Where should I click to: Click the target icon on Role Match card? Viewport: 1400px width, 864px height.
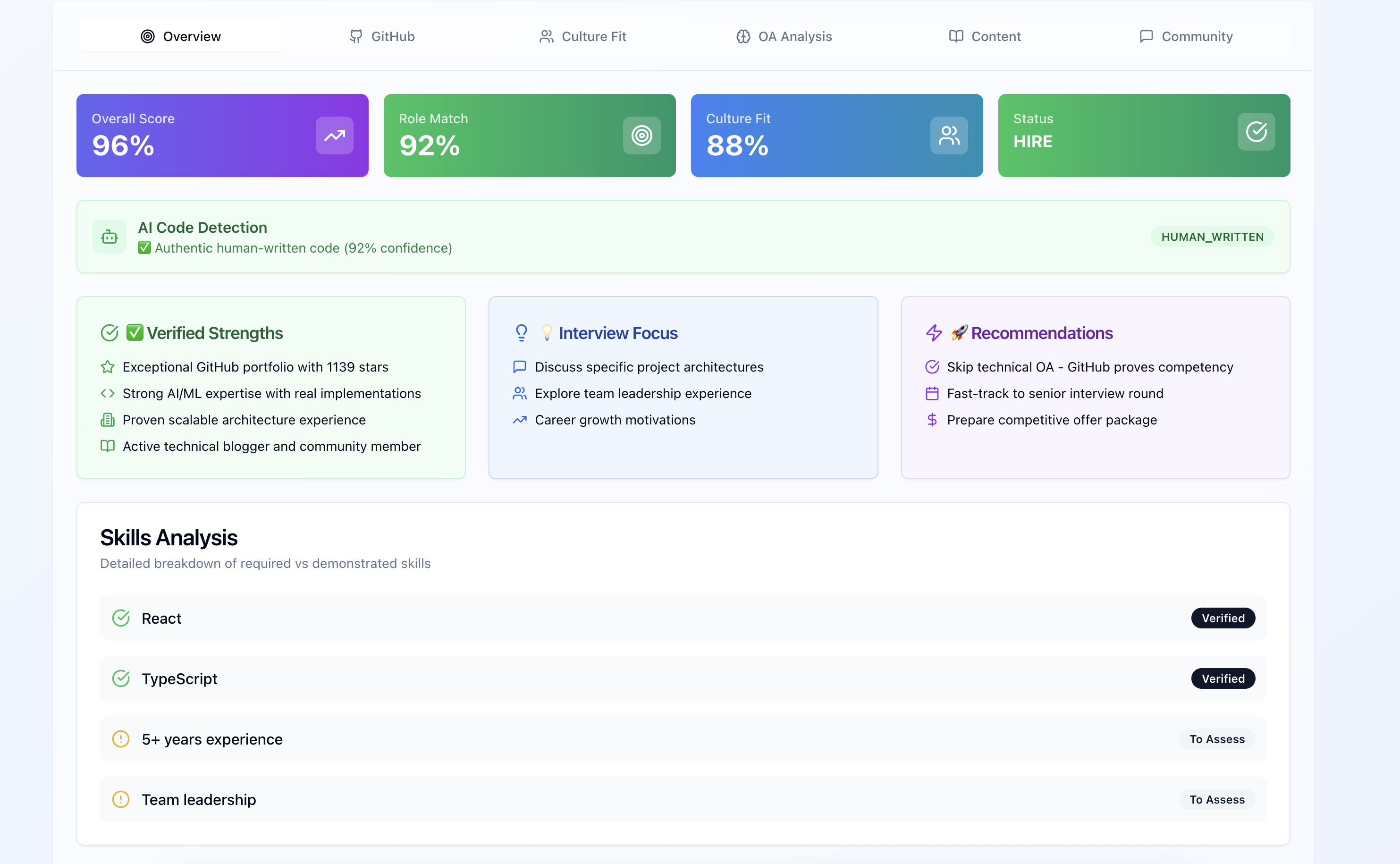[641, 136]
